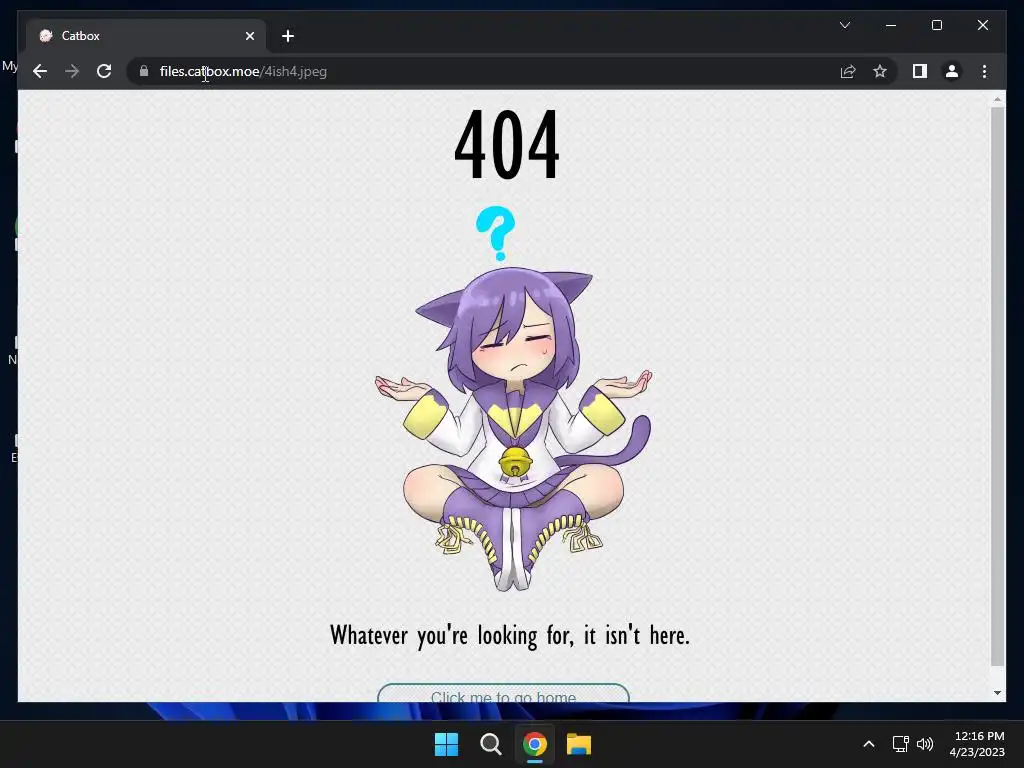
Task: Expand the tab search dropdown arrow
Action: 844,25
